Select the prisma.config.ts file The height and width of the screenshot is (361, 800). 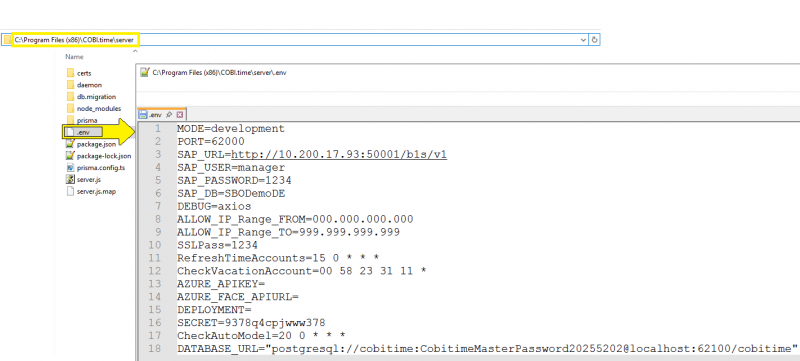click(96, 168)
